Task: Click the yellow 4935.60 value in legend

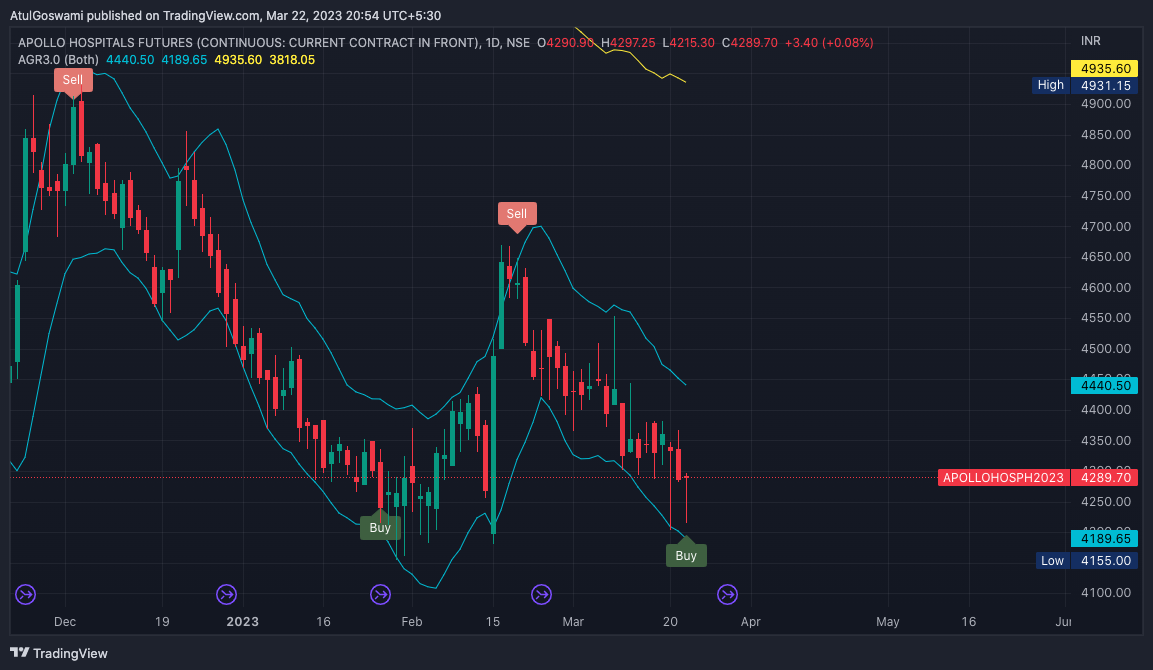Action: [x=238, y=60]
